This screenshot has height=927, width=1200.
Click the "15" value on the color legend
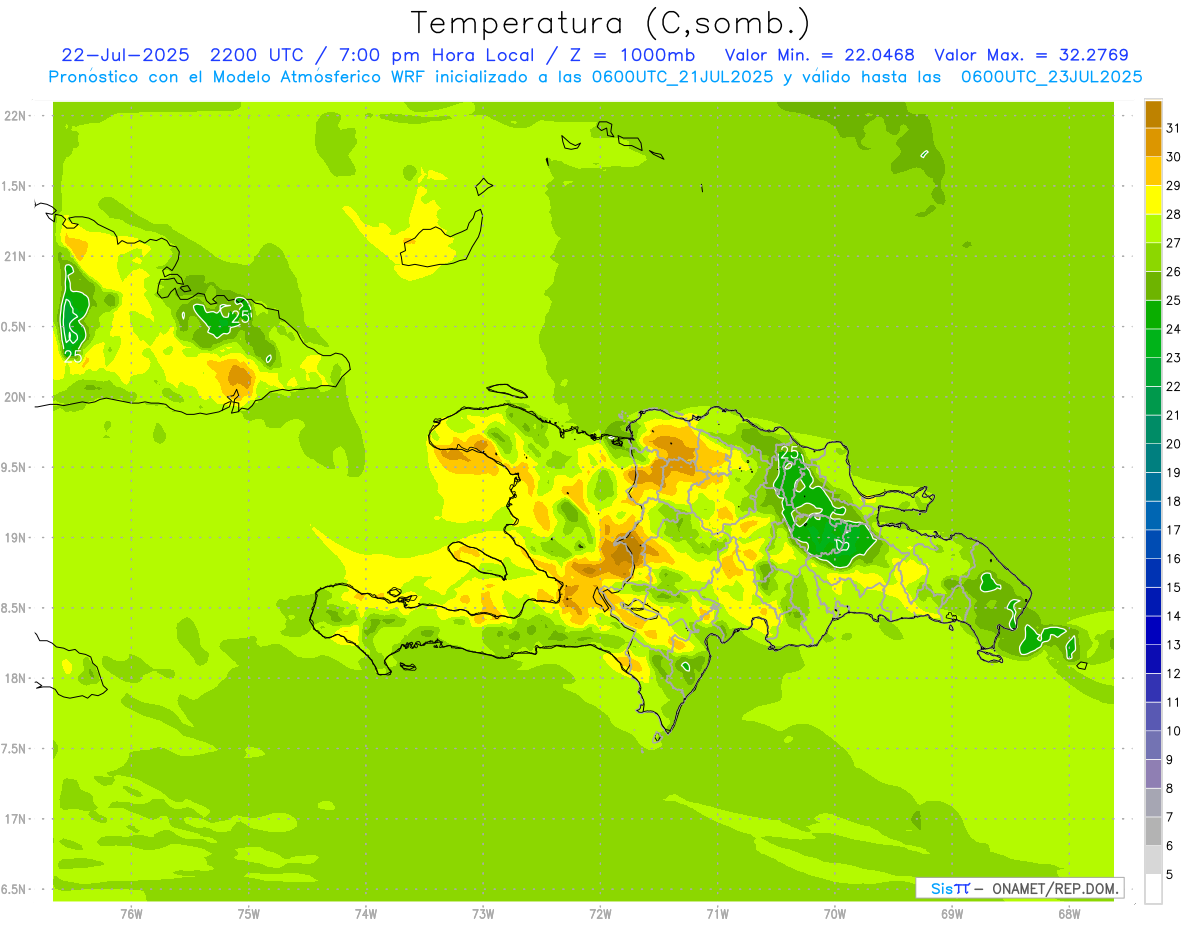[x=1173, y=587]
